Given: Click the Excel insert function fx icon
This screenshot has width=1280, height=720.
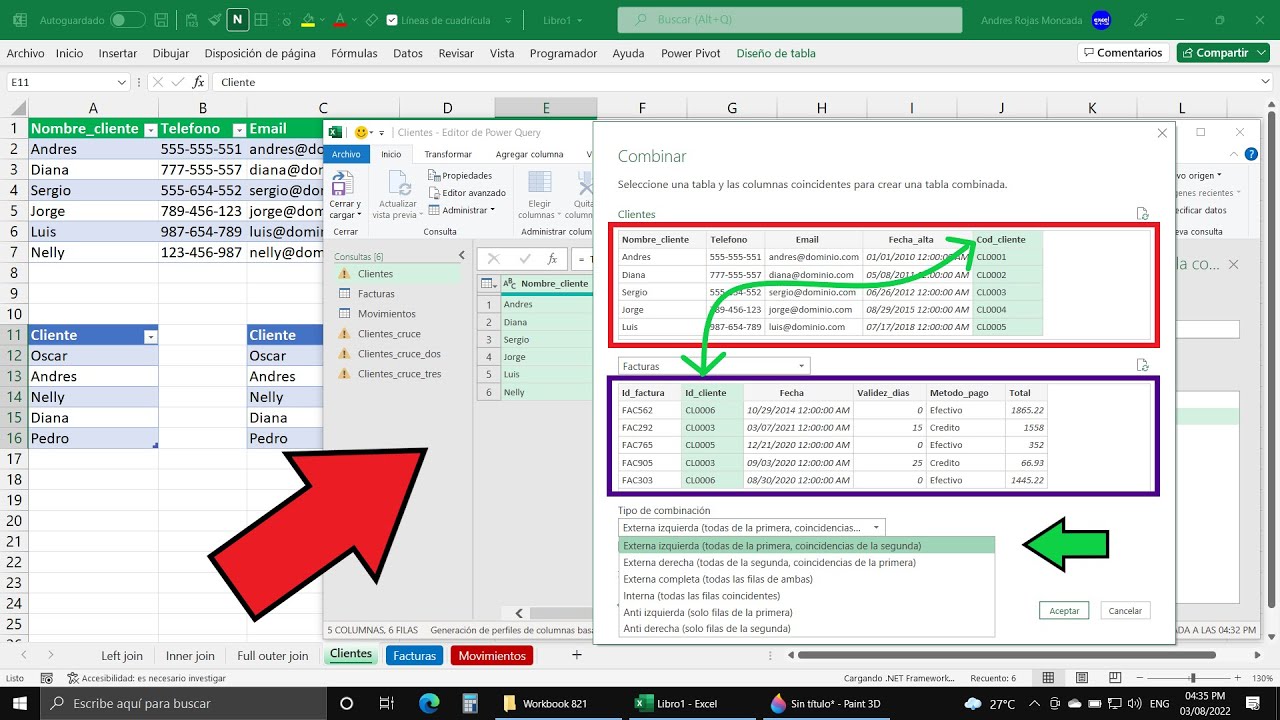Looking at the screenshot, I should click(x=198, y=82).
